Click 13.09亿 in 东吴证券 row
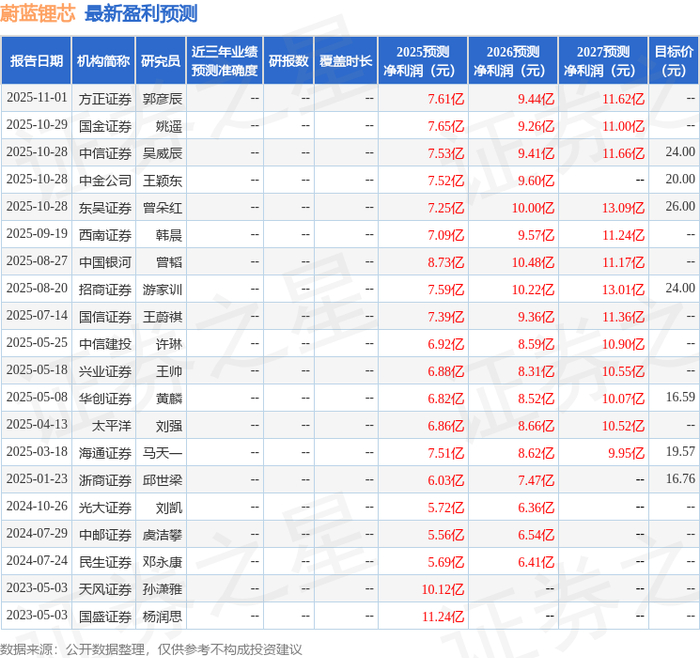 point(623,208)
